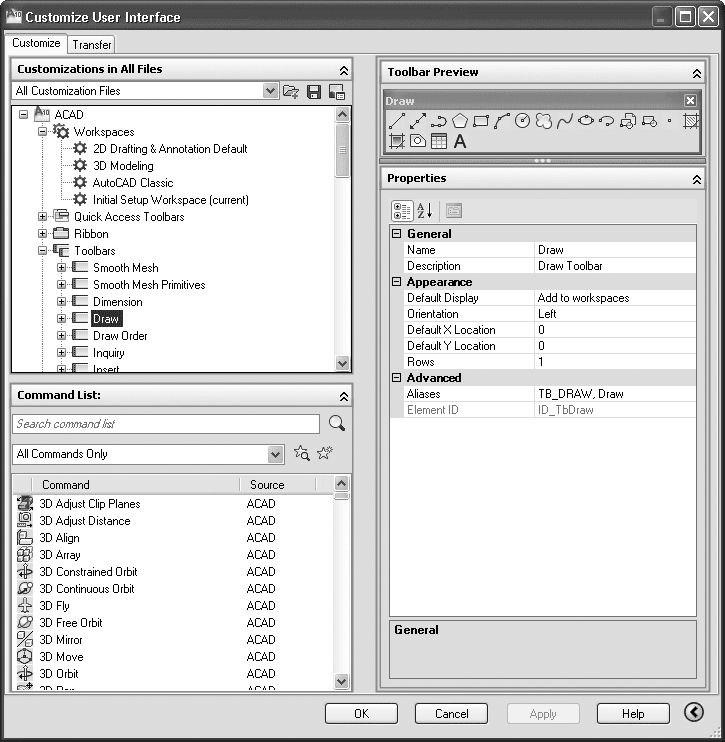
Task: Open the All Commands Only filter dropdown
Action: pos(276,454)
